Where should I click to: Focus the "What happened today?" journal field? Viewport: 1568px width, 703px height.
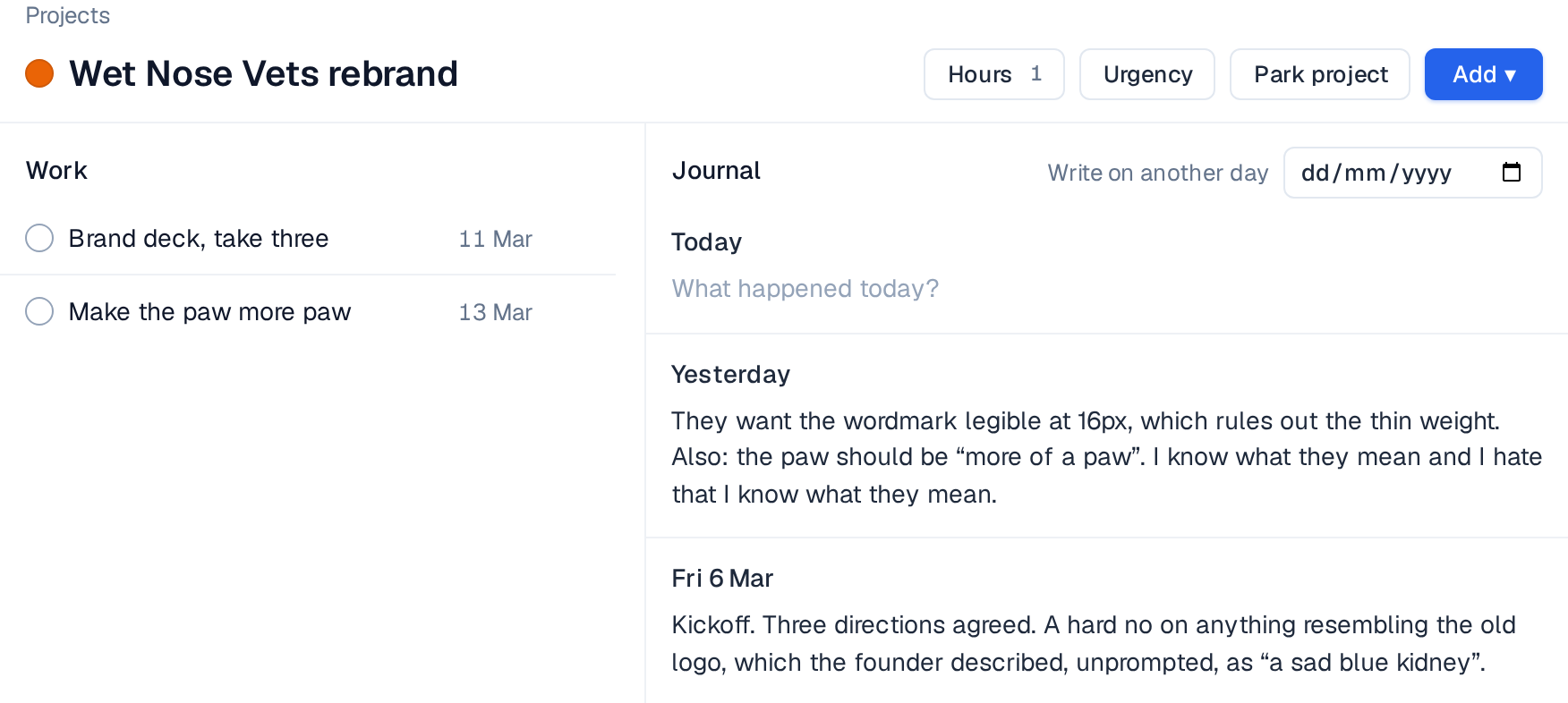pos(1106,288)
